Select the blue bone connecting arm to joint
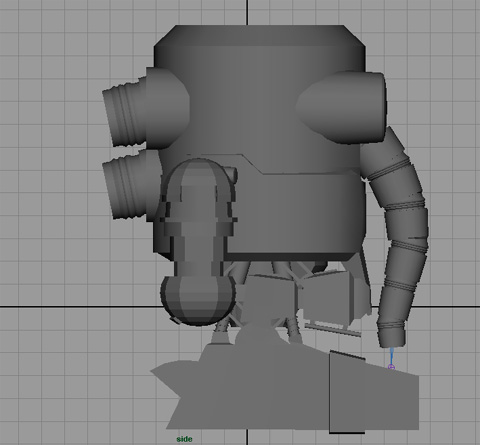Viewport: 480px width, 445px height. point(391,356)
